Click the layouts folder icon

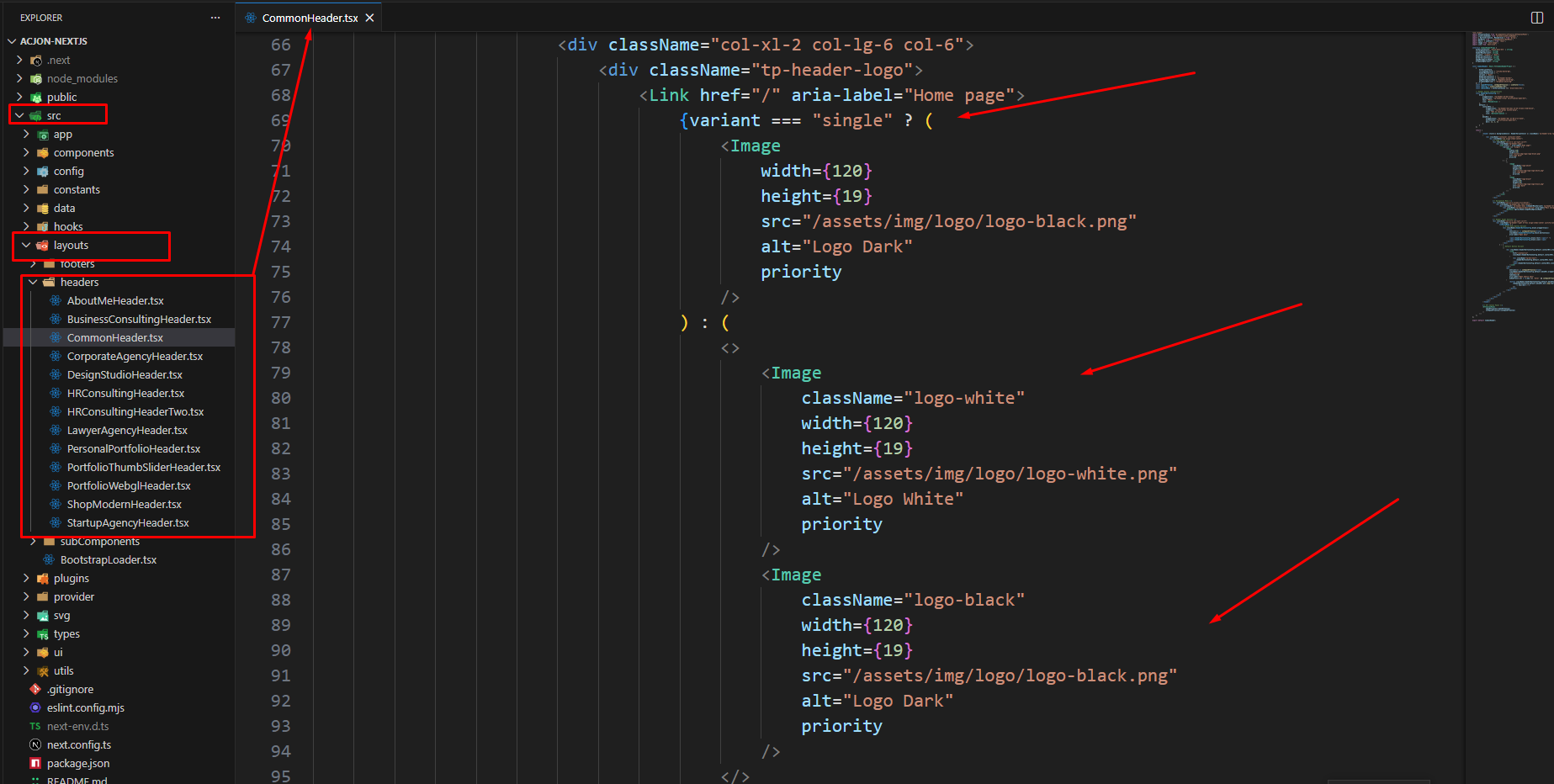pos(43,246)
